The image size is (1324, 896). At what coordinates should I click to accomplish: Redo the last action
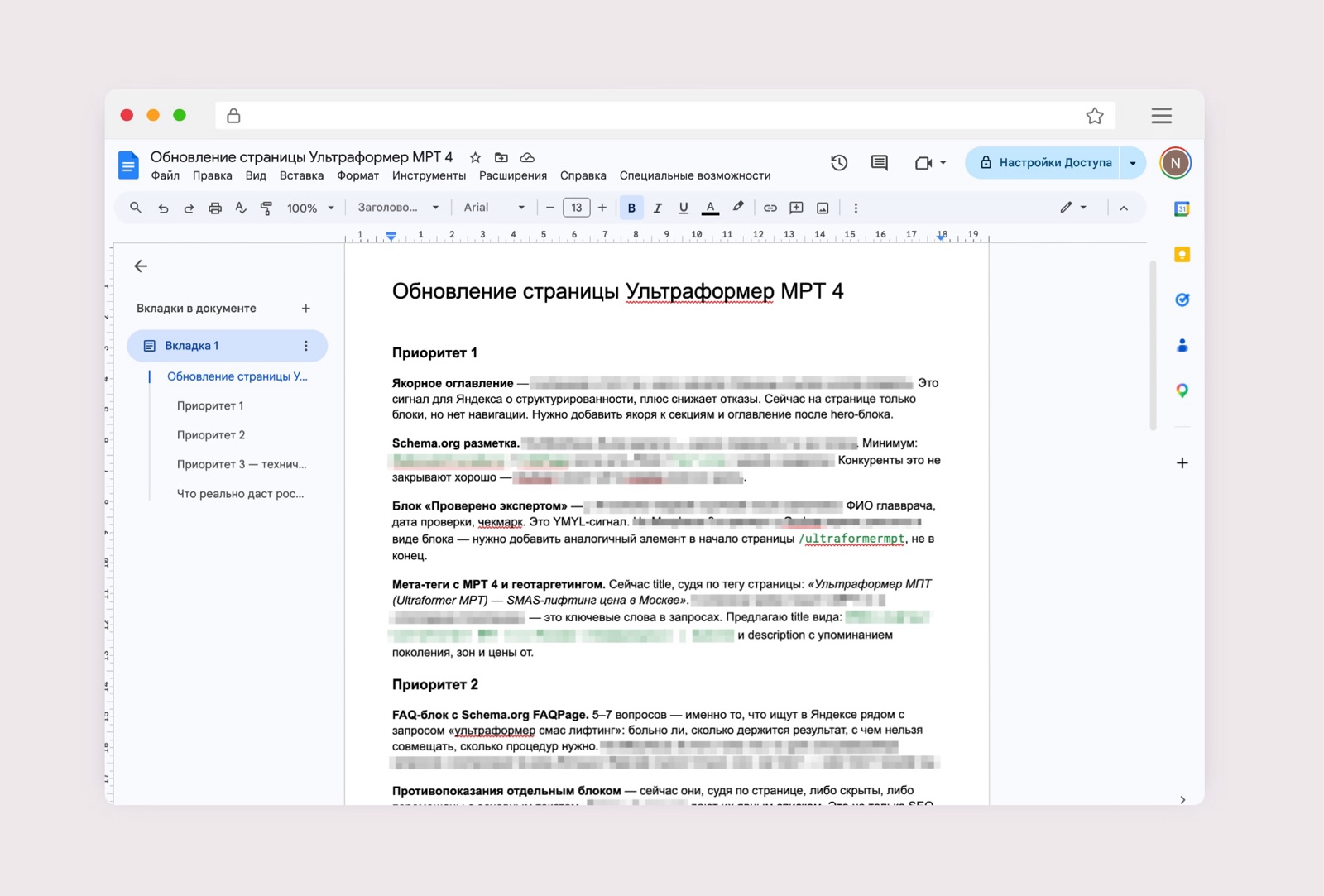click(x=189, y=208)
